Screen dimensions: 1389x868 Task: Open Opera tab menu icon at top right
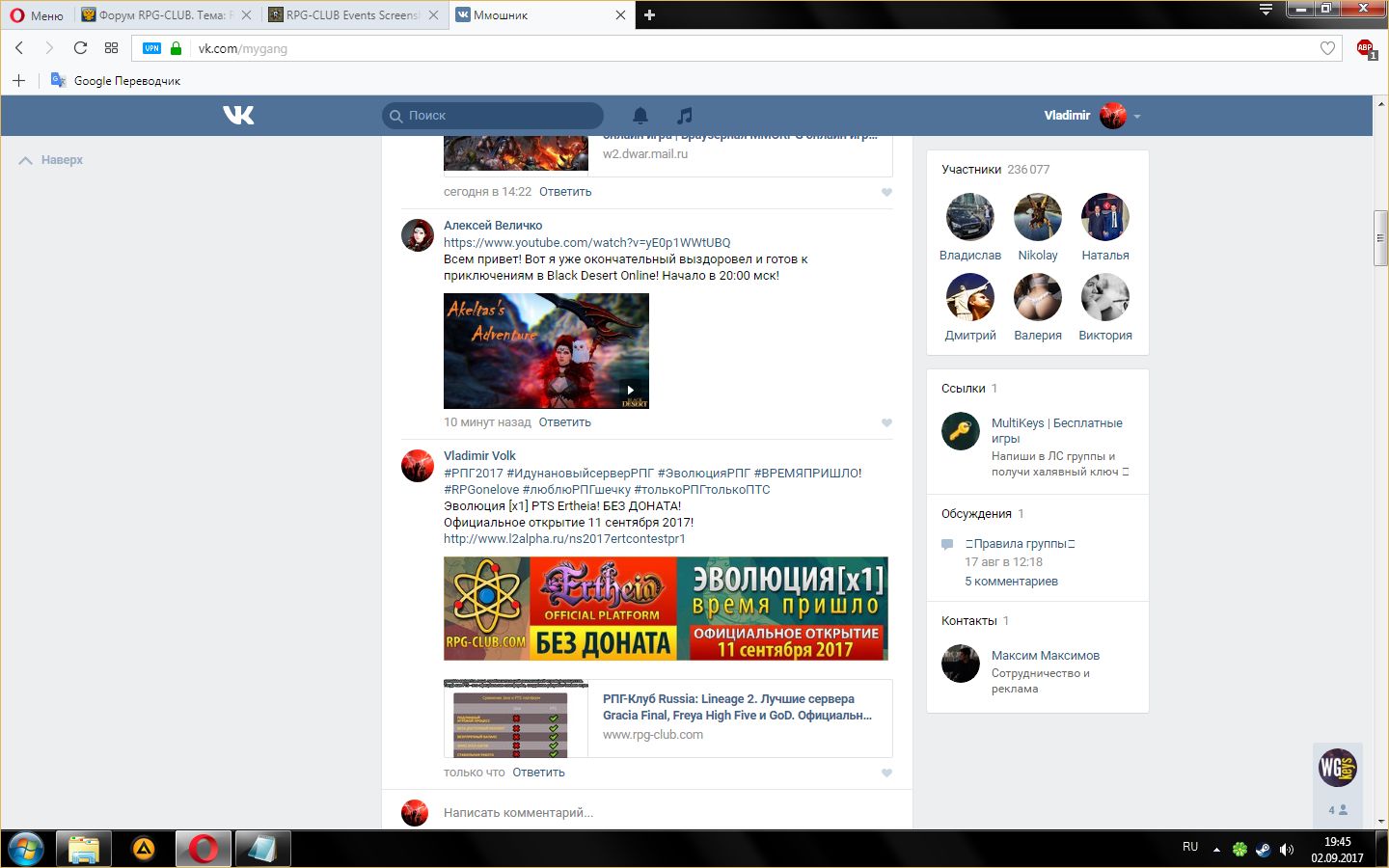pyautogui.click(x=1266, y=10)
